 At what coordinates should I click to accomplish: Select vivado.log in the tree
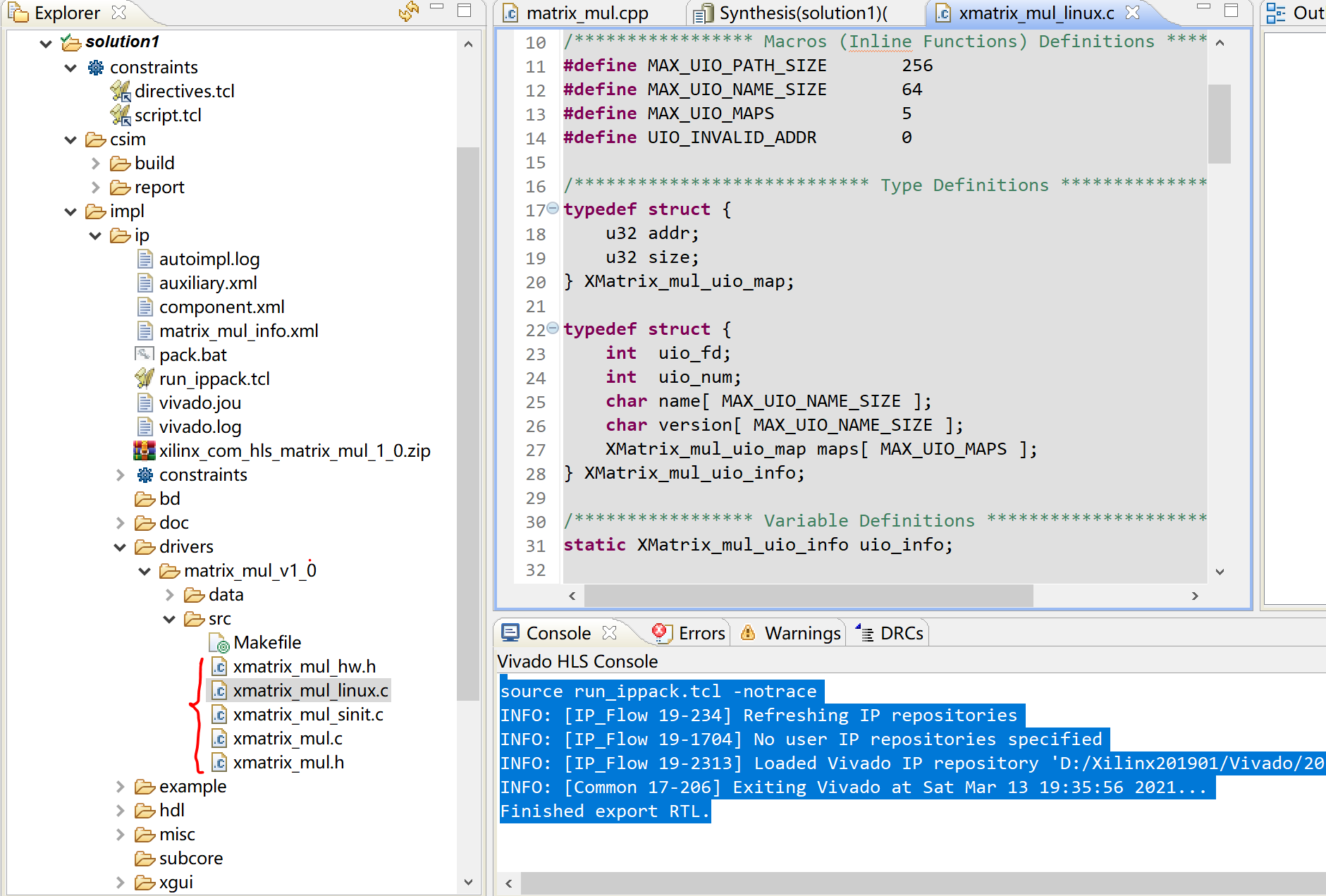coord(200,426)
